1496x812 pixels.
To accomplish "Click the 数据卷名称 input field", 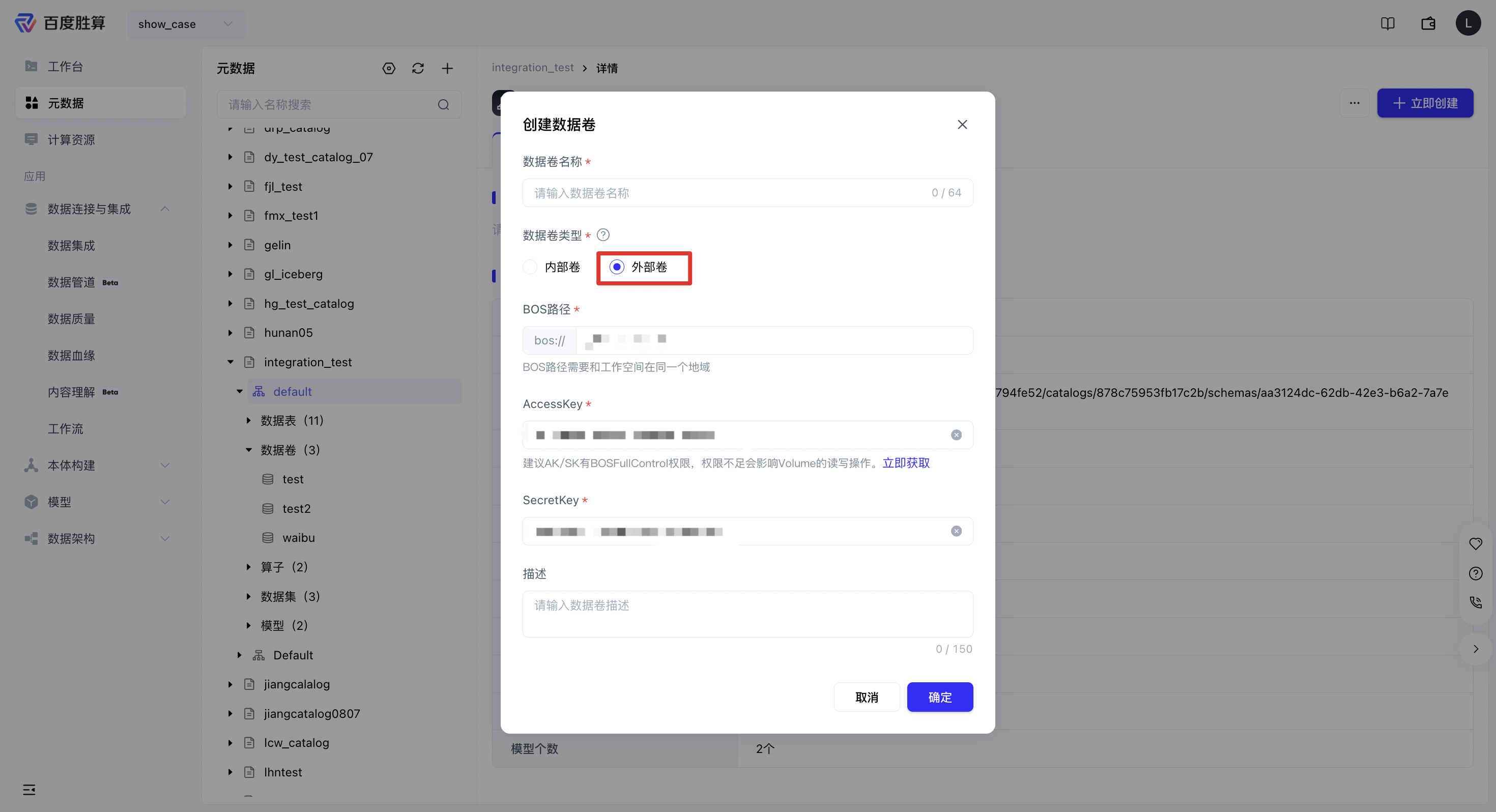I will pos(747,193).
